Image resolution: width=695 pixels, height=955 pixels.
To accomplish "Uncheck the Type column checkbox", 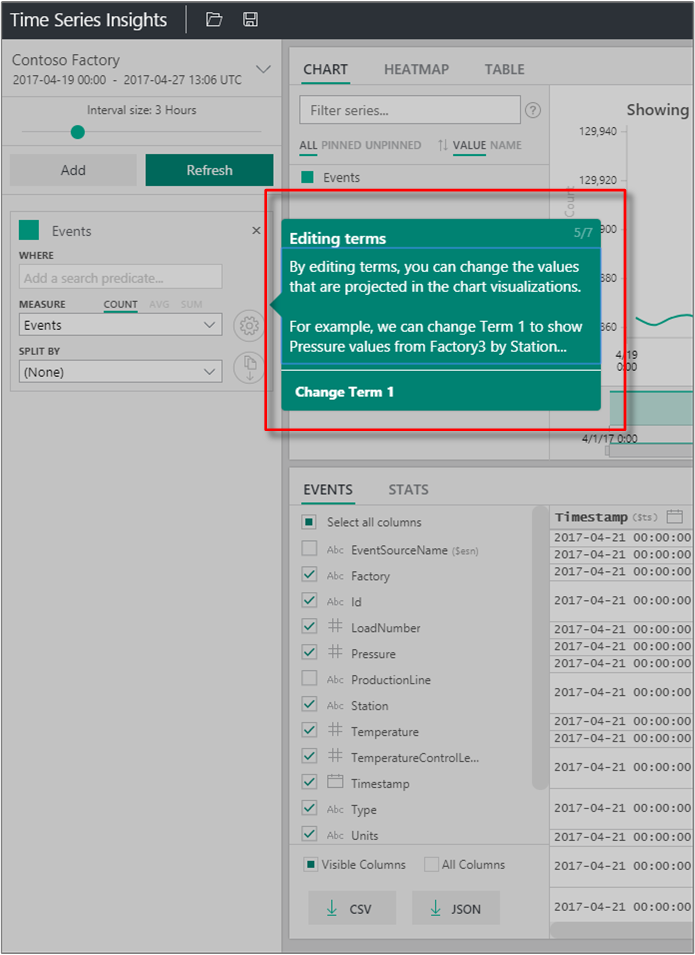I will (x=309, y=808).
